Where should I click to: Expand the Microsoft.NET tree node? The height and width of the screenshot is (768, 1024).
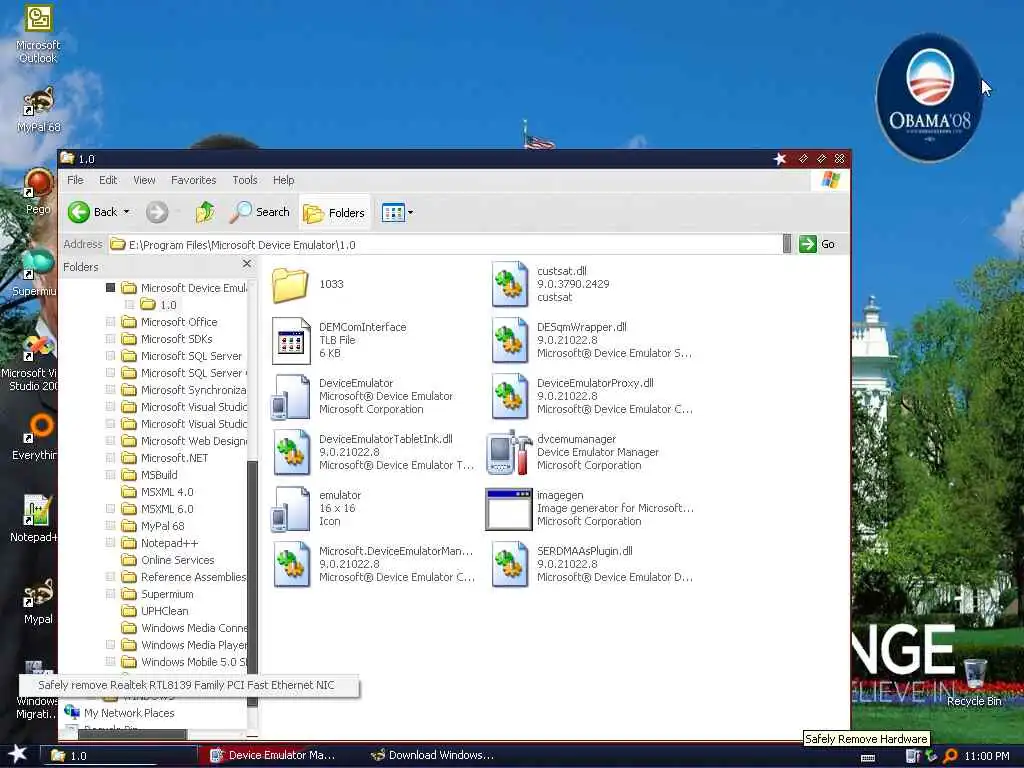pyautogui.click(x=110, y=457)
